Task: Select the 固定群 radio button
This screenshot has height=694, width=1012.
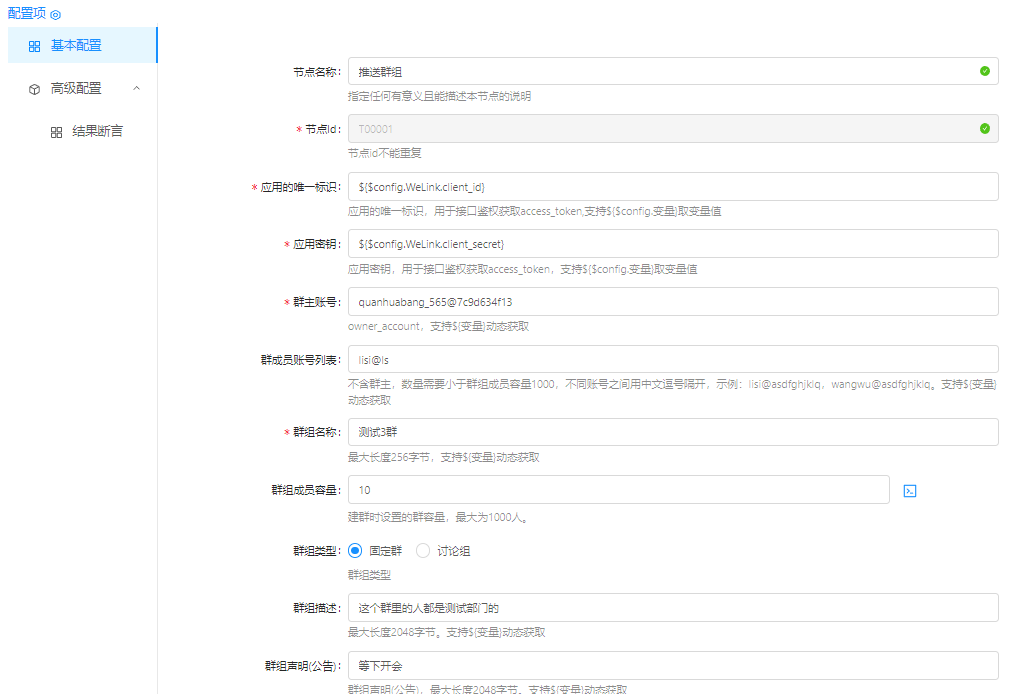Action: [x=355, y=550]
